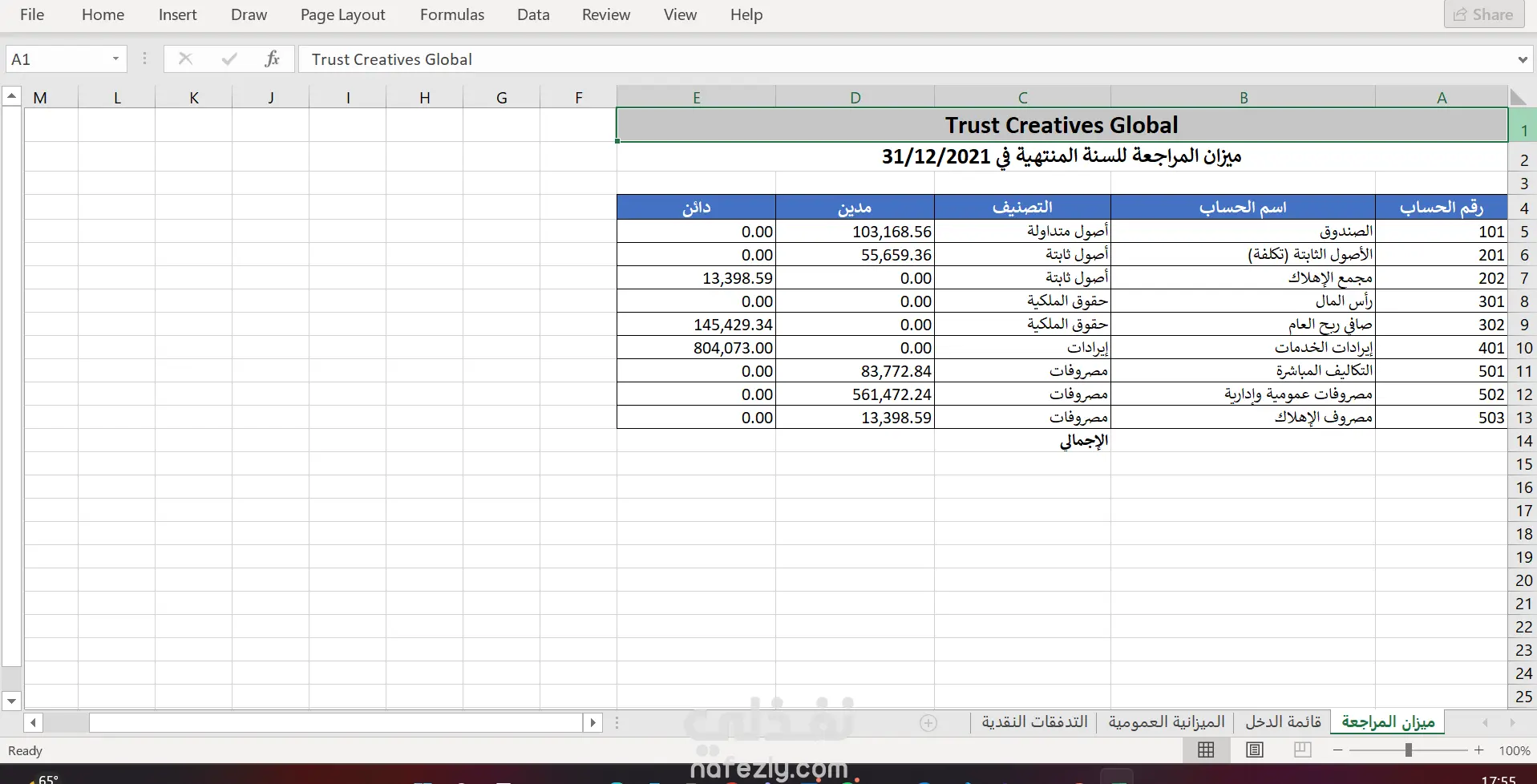
Task: Select column B header
Action: coord(1243,97)
